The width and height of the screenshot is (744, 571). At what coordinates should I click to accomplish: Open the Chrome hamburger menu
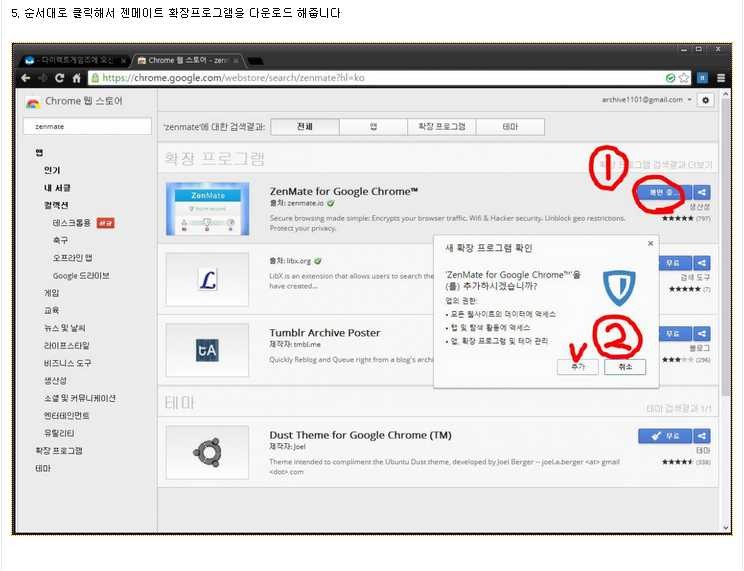pyautogui.click(x=721, y=78)
